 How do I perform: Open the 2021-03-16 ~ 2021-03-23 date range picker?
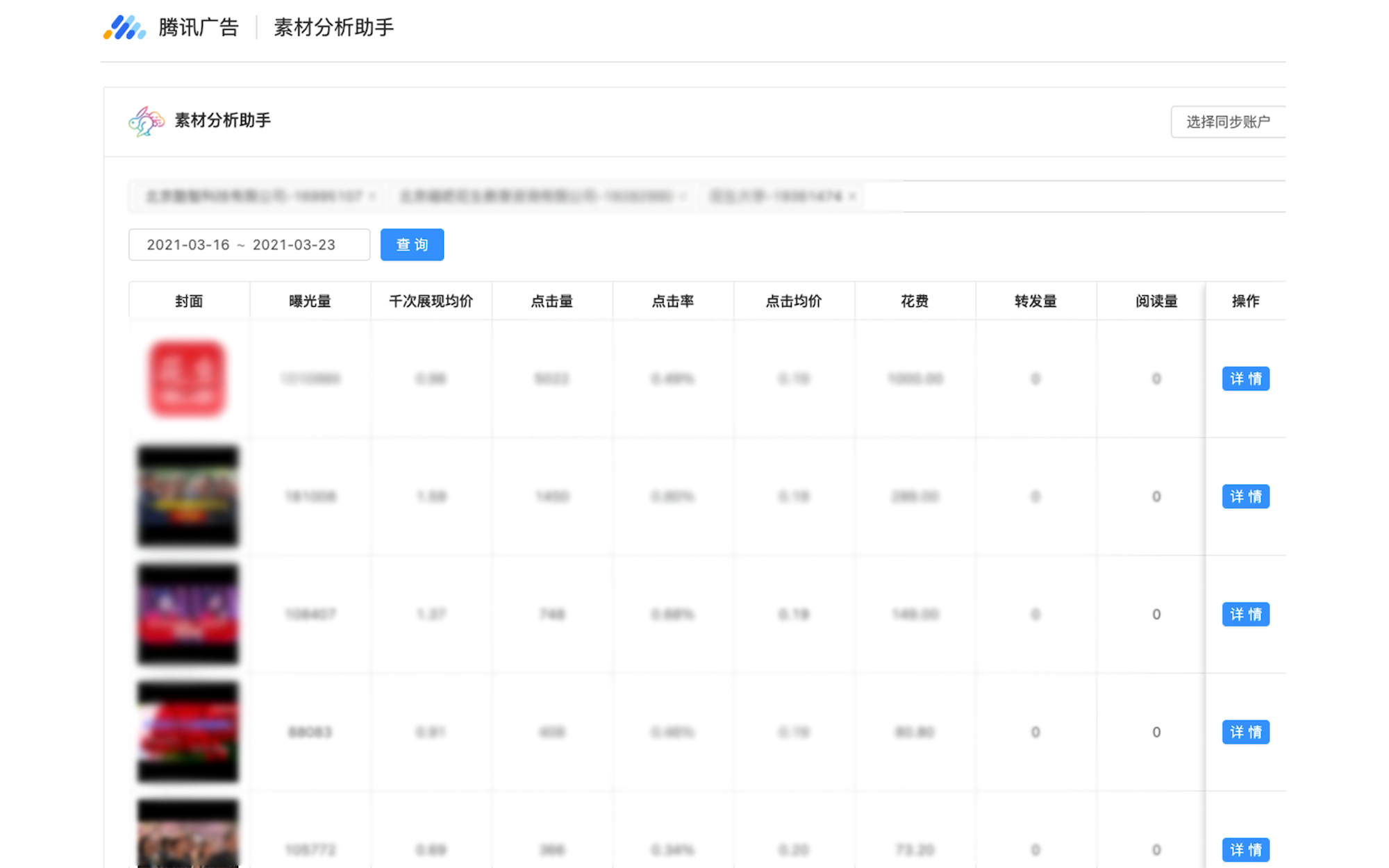pos(249,245)
